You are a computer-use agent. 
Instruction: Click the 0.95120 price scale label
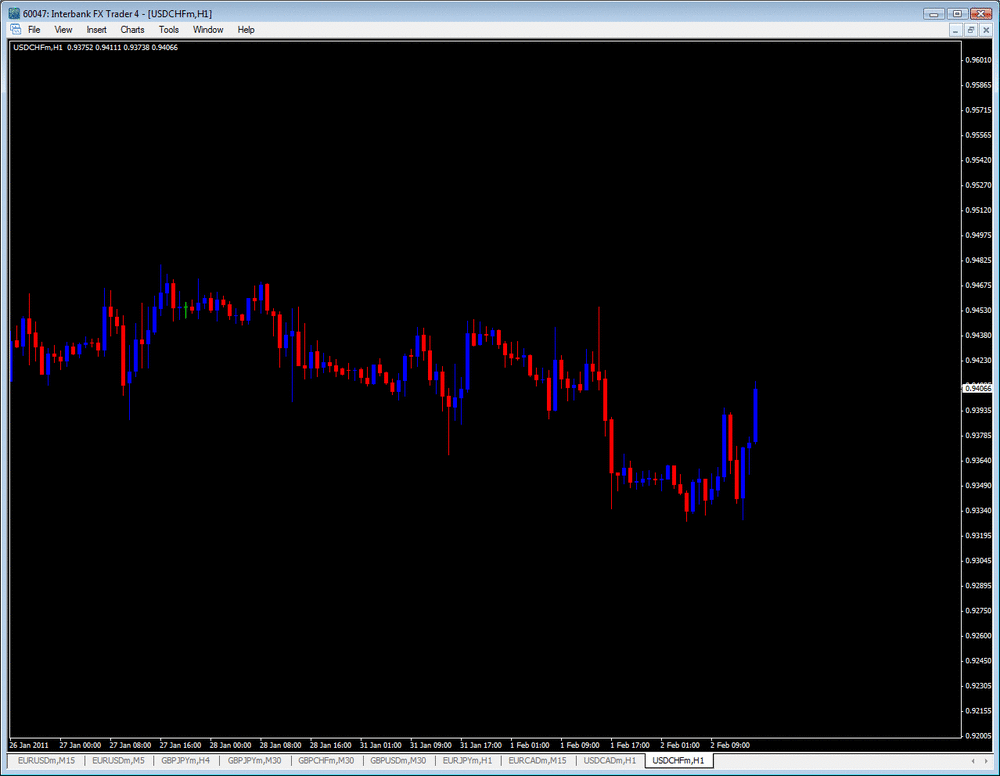pos(978,210)
